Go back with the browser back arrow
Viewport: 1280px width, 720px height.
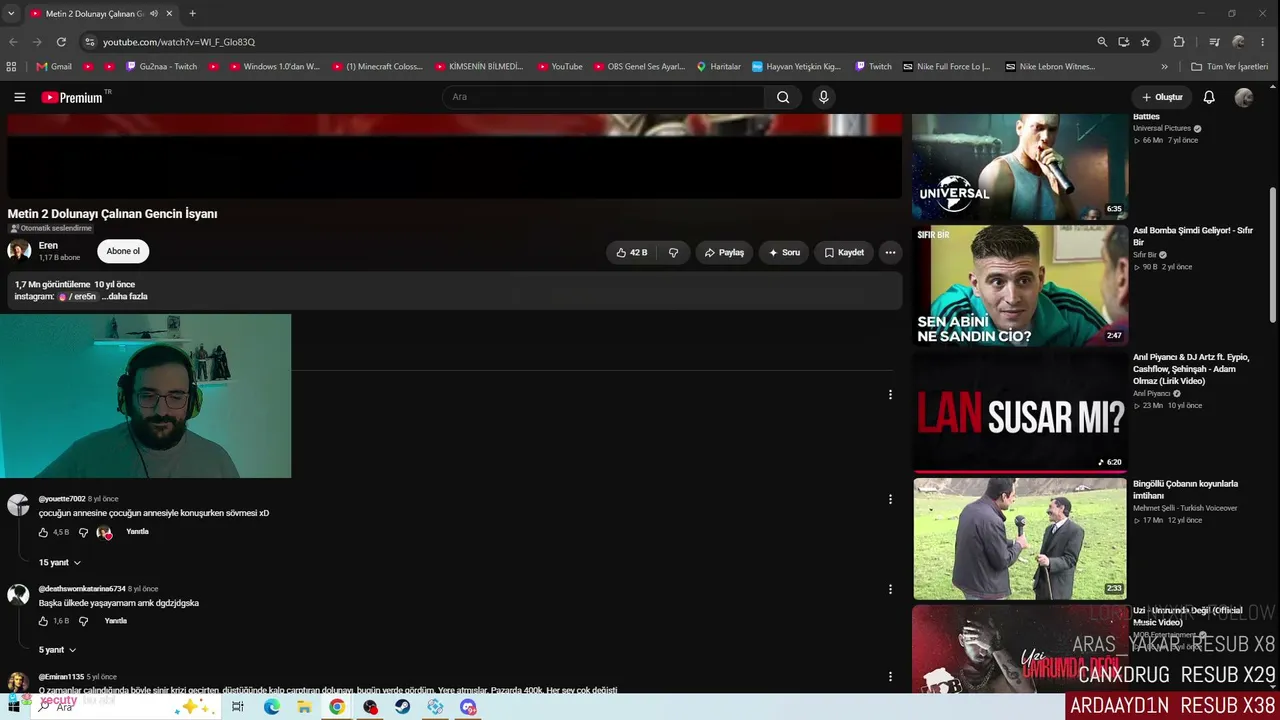13,42
